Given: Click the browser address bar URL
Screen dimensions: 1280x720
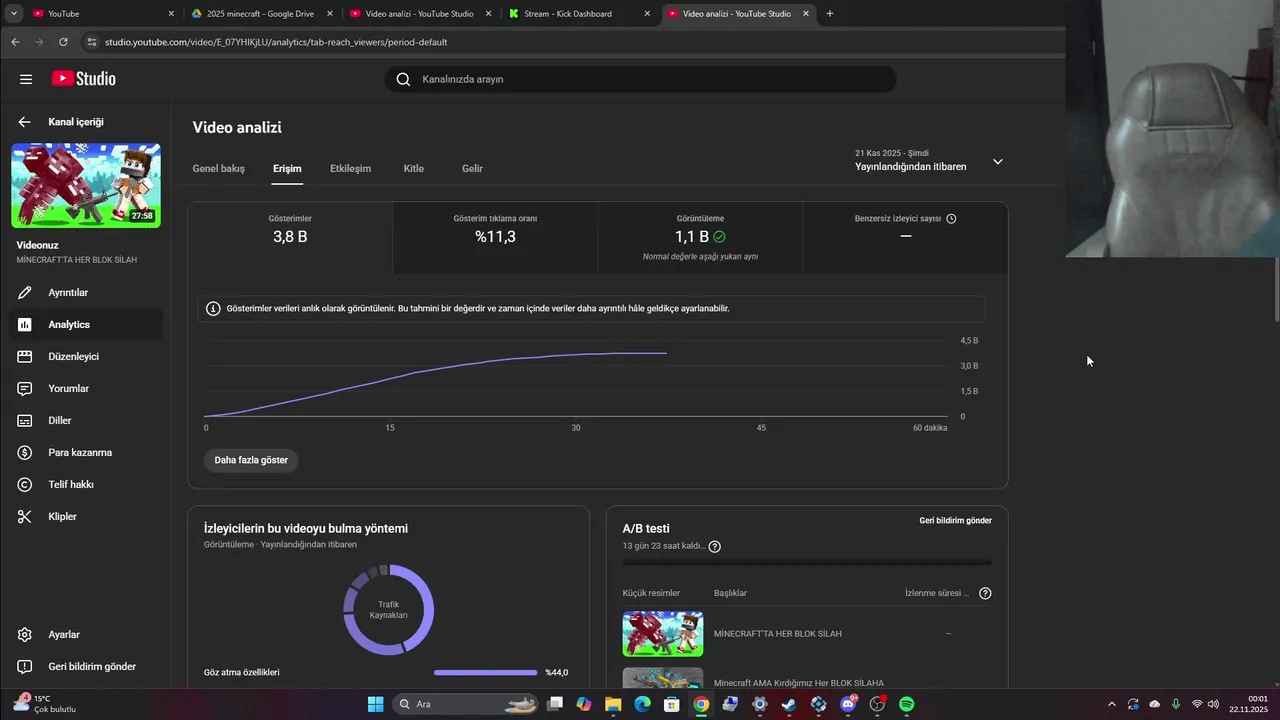Looking at the screenshot, I should tap(276, 42).
